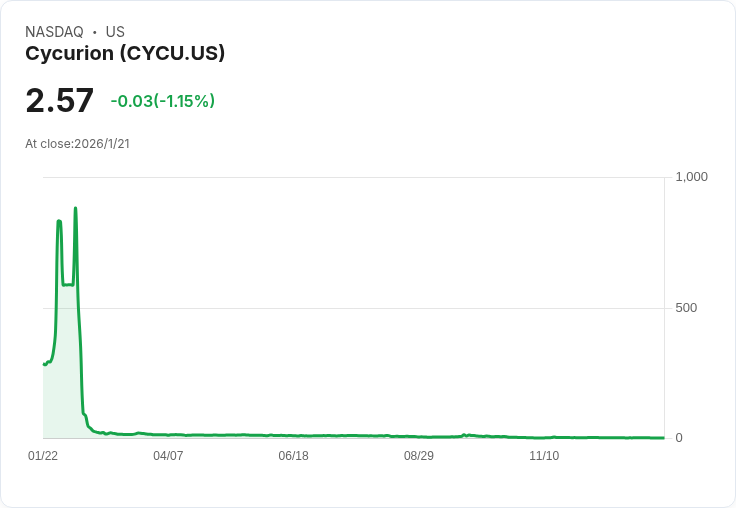The width and height of the screenshot is (736, 508).
Task: Click the 0 y-axis label
Action: pyautogui.click(x=679, y=438)
